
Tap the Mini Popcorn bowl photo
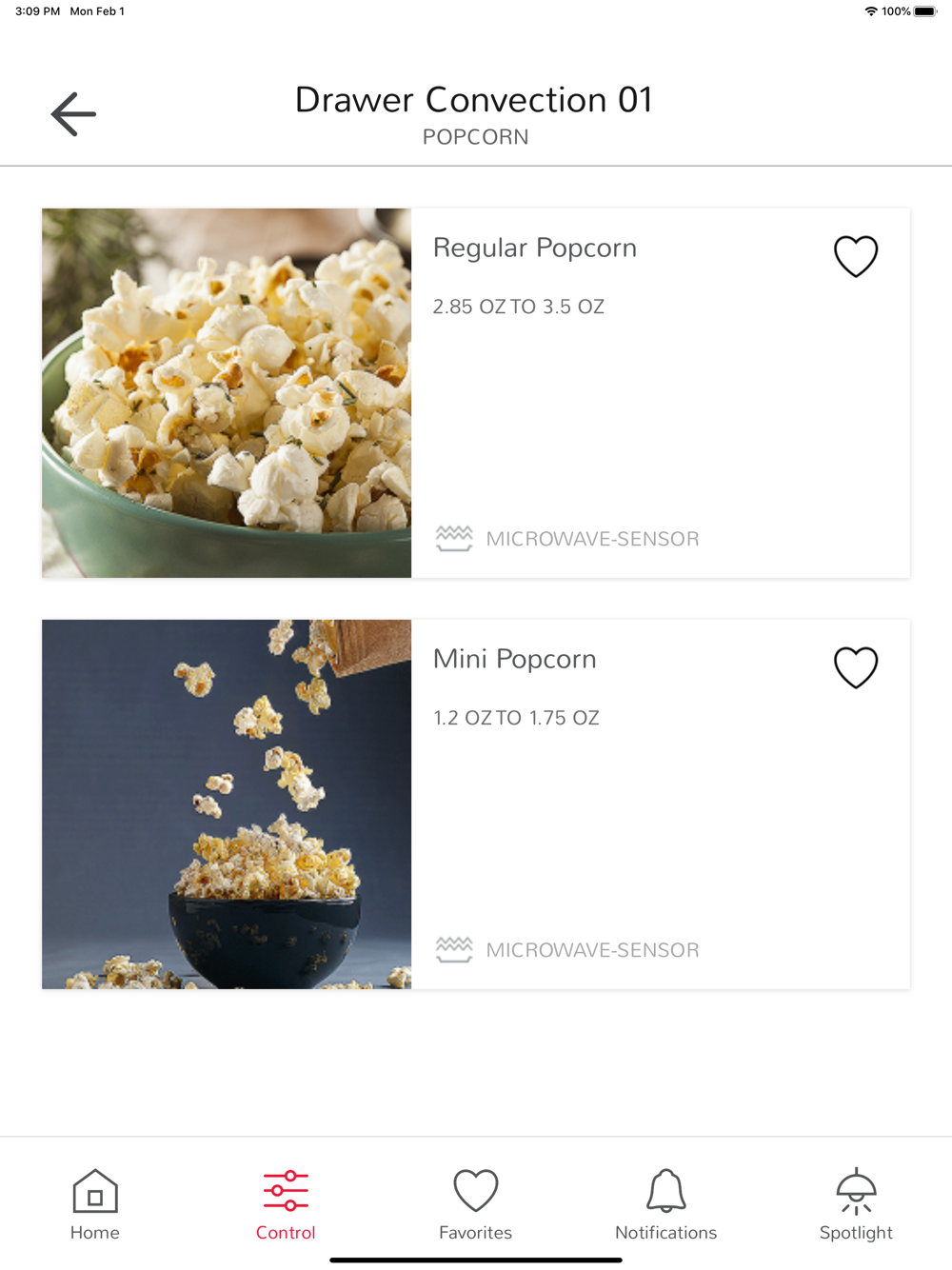pyautogui.click(x=227, y=804)
